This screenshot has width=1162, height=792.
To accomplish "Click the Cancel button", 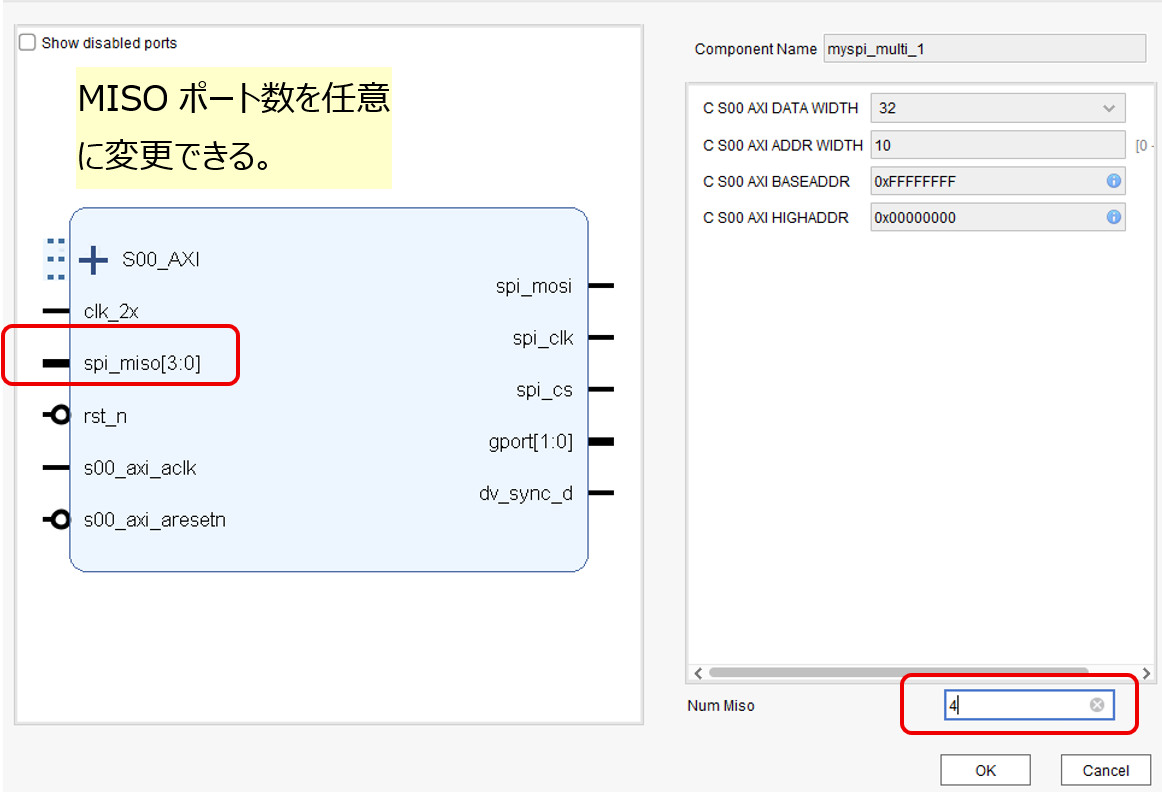I will click(1105, 770).
